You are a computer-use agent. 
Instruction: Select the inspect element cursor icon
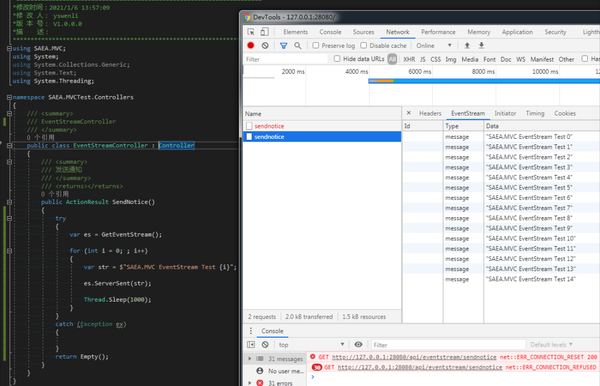pos(251,32)
